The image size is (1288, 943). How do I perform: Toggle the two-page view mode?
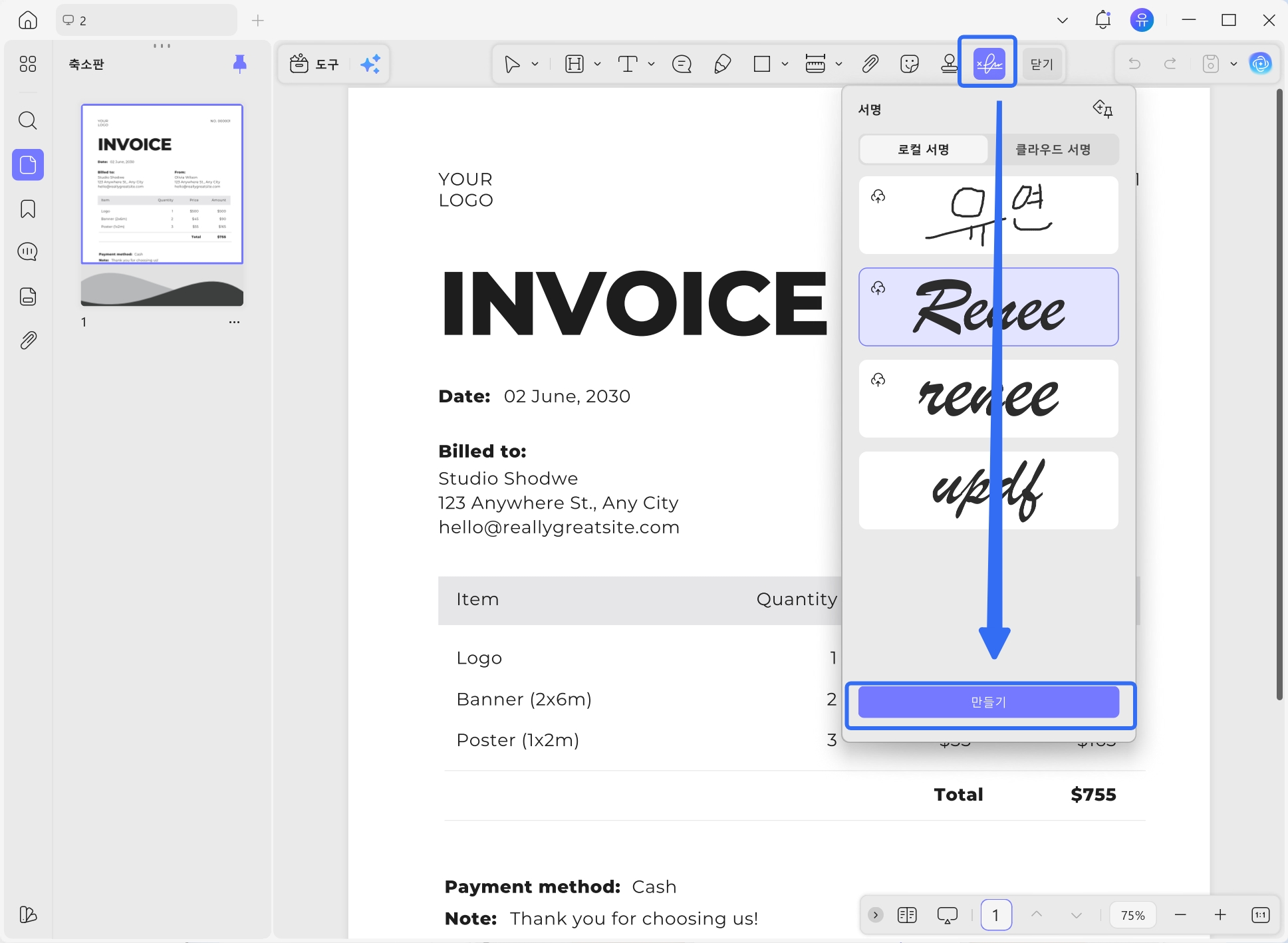(907, 915)
